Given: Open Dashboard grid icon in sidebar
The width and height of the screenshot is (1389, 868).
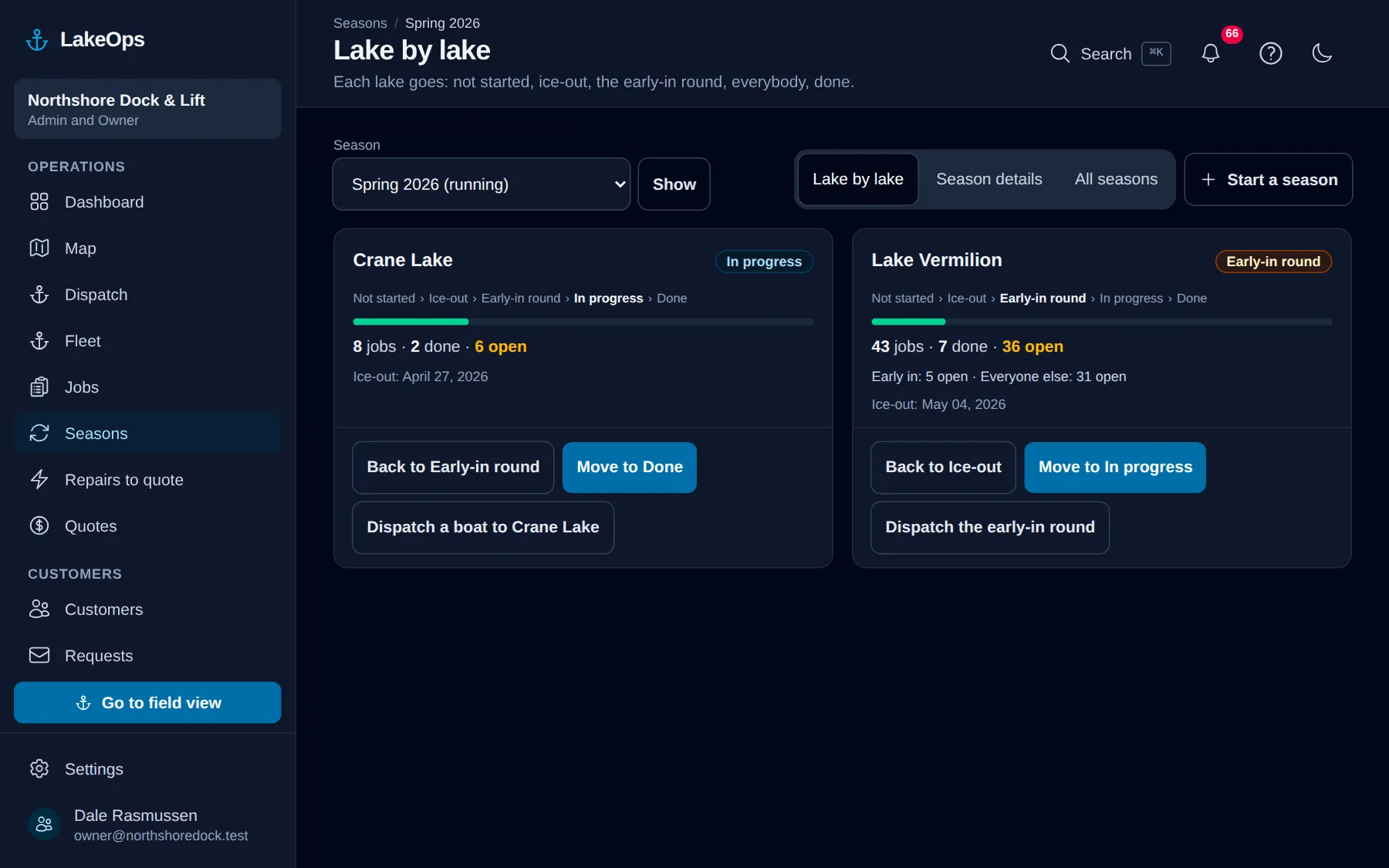Looking at the screenshot, I should [x=39, y=202].
